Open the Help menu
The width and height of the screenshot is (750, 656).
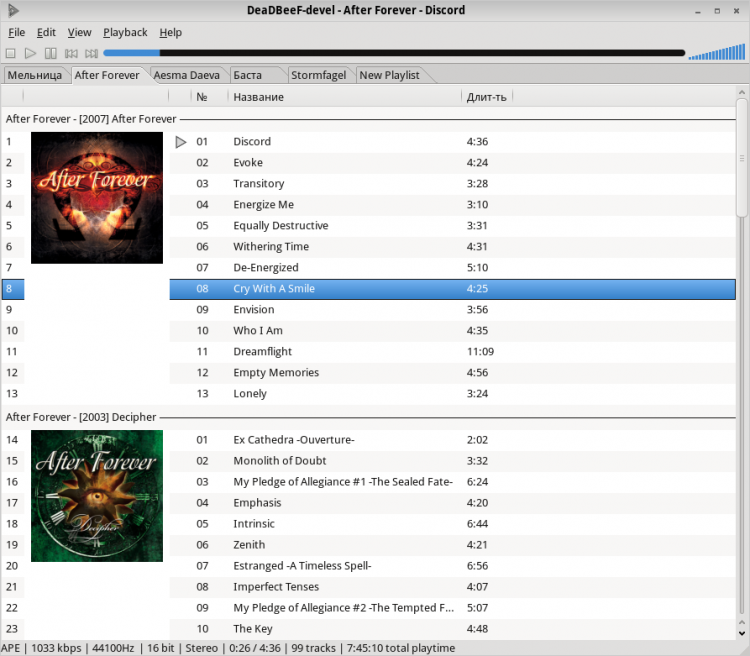[x=171, y=33]
